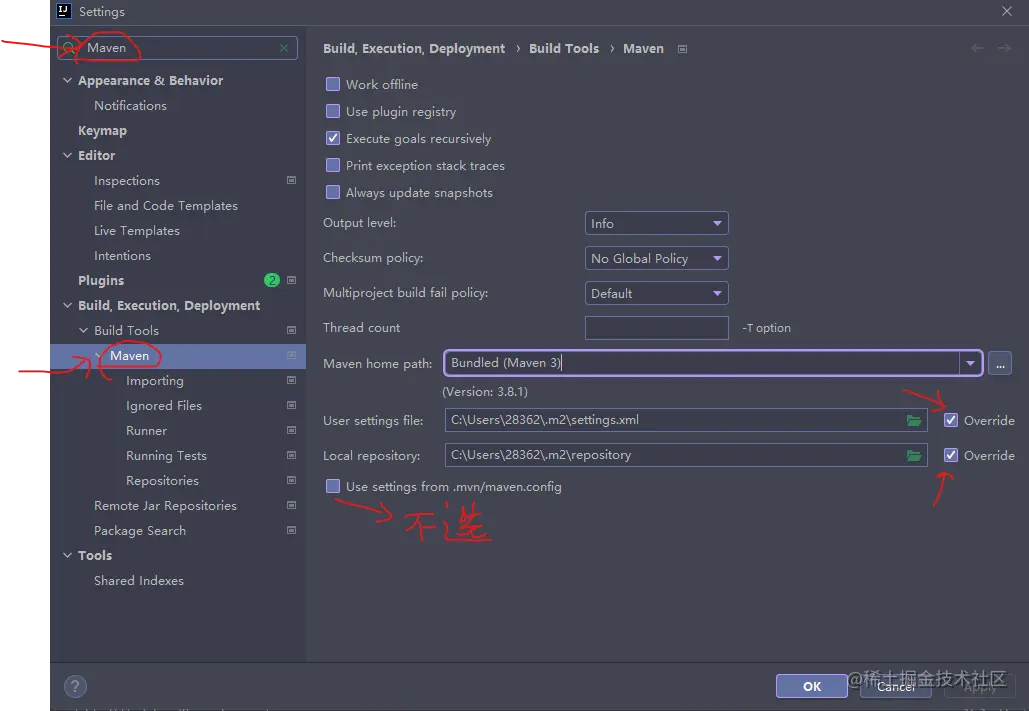Click the Apply button

point(980,686)
